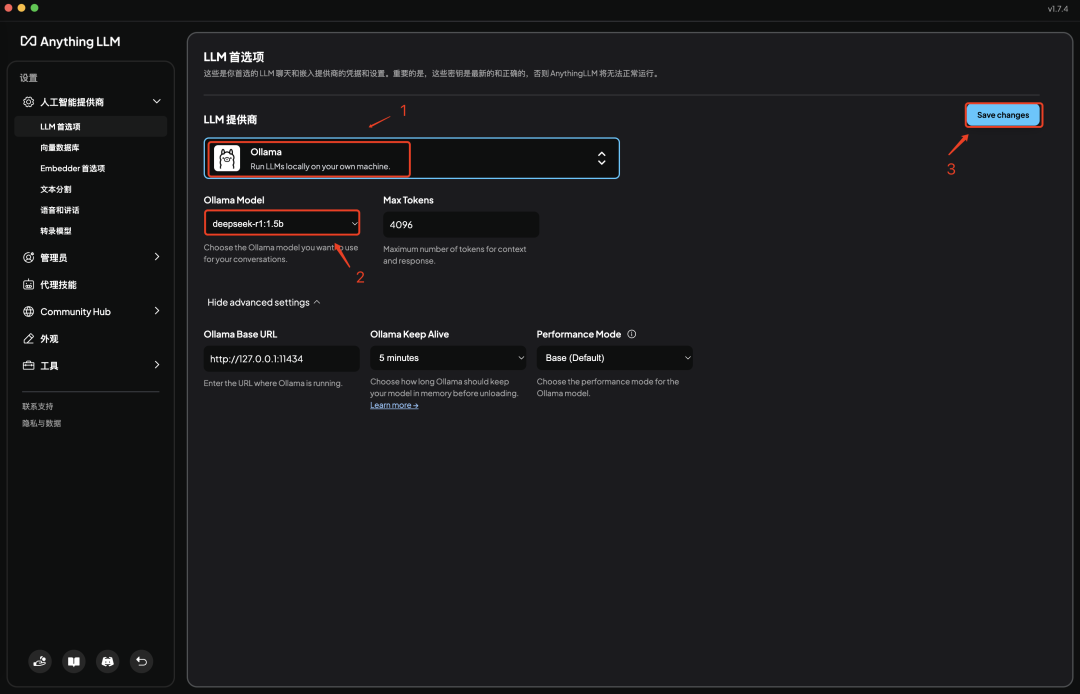Click the Ollama Model label

coord(233,200)
